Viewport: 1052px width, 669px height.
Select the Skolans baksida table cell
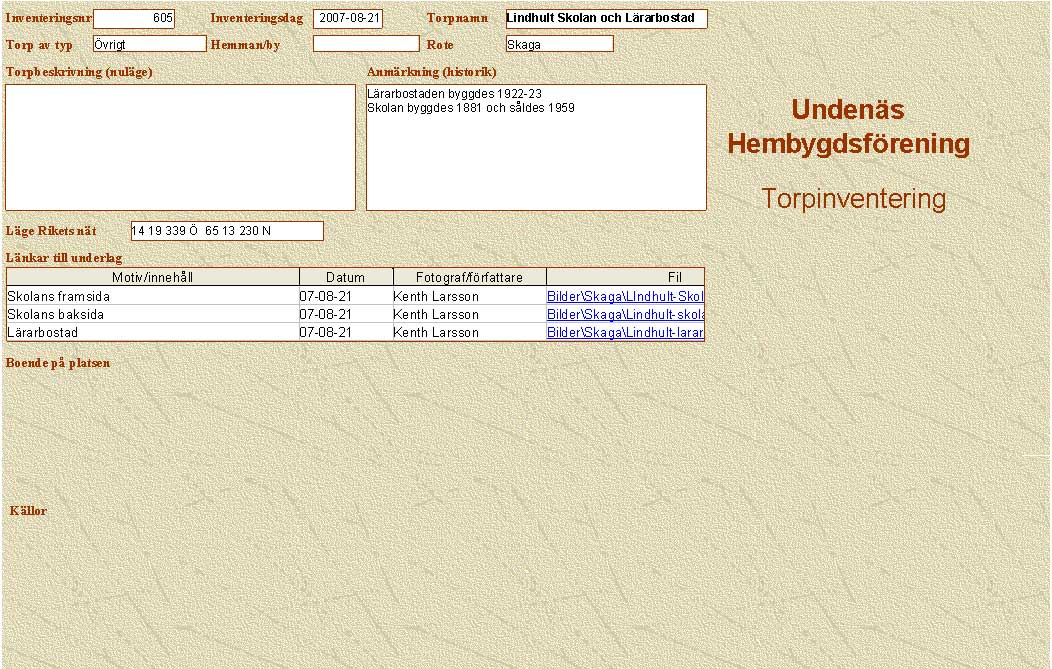pyautogui.click(x=153, y=314)
